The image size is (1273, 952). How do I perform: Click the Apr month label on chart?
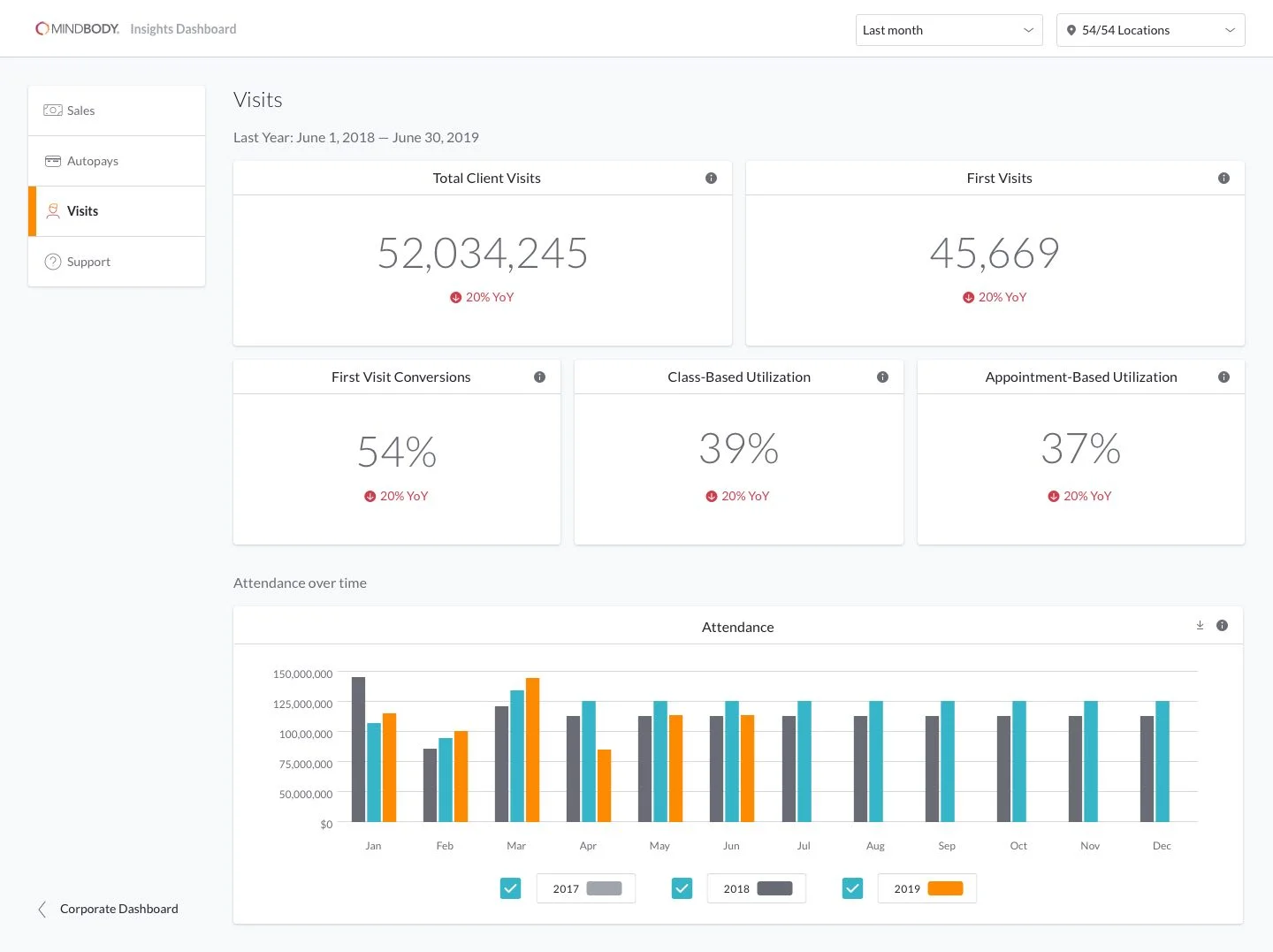pyautogui.click(x=588, y=846)
